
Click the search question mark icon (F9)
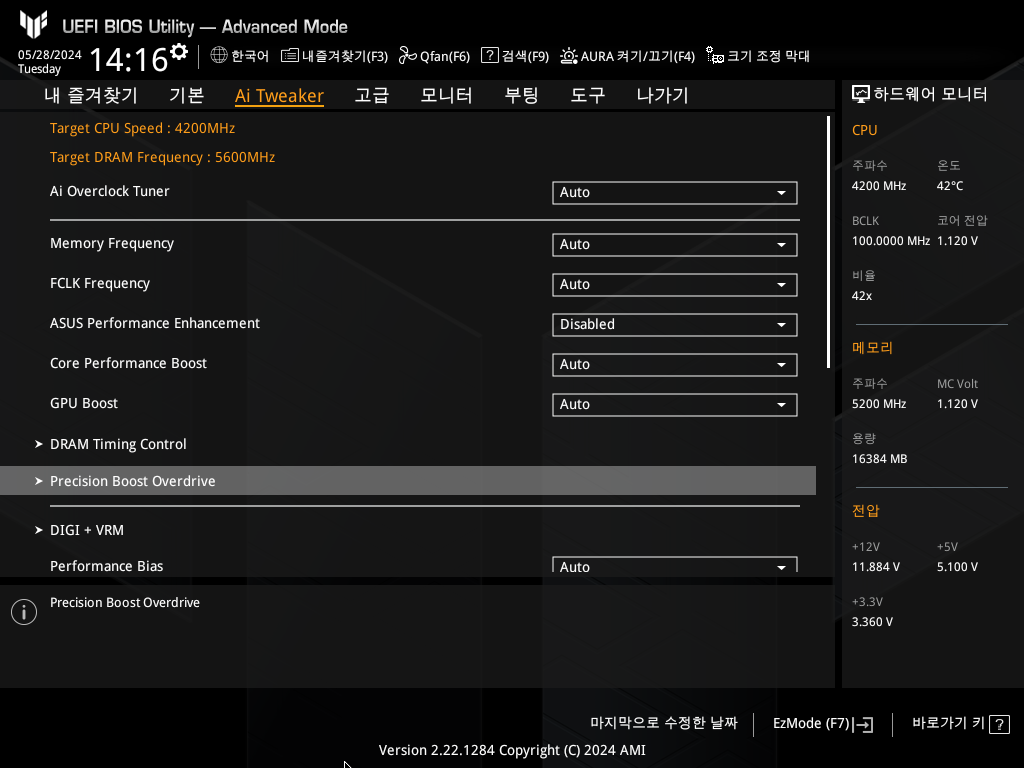pos(490,55)
